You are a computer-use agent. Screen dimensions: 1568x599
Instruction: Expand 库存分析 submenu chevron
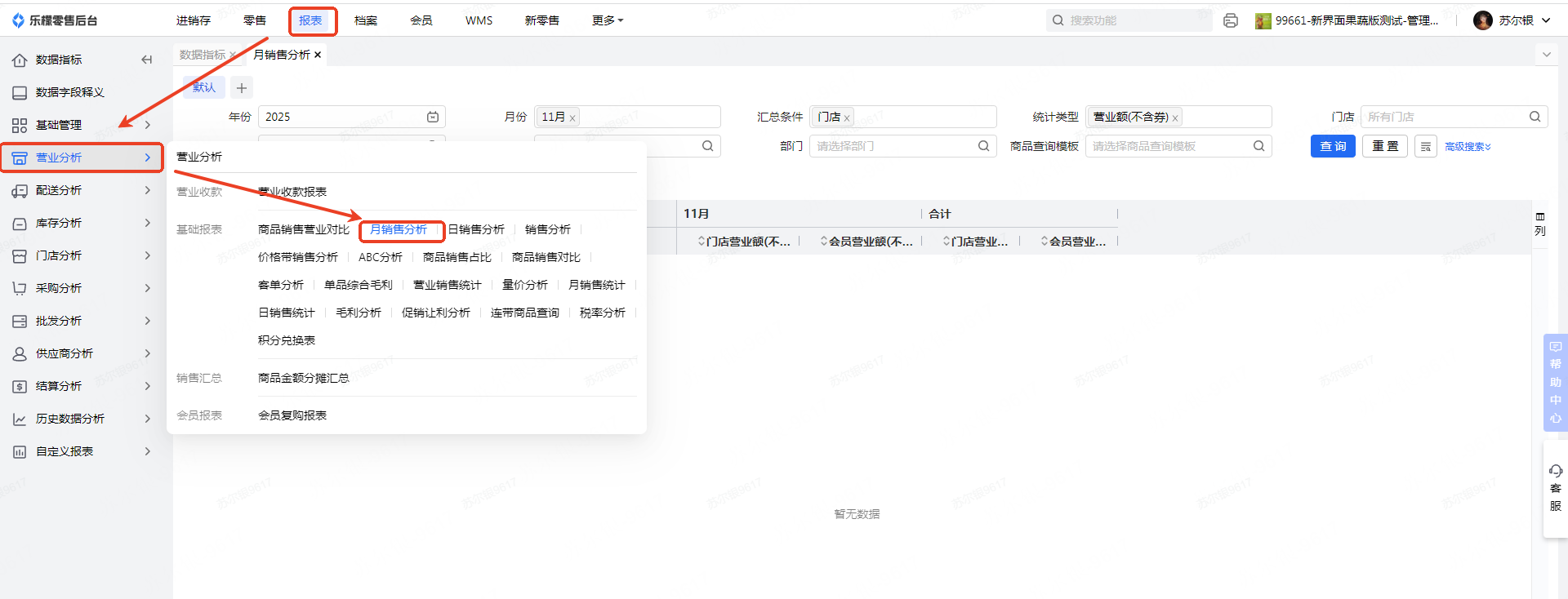coord(148,223)
